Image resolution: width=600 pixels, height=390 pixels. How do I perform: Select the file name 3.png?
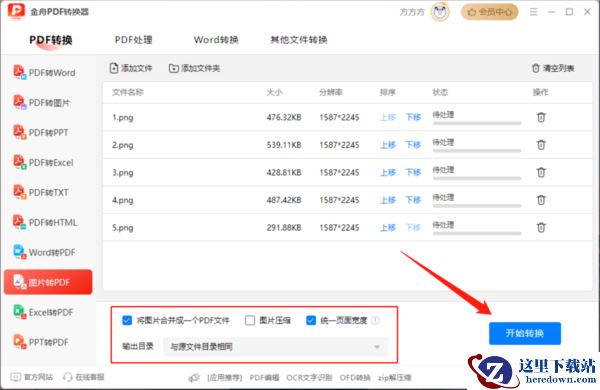pos(123,173)
